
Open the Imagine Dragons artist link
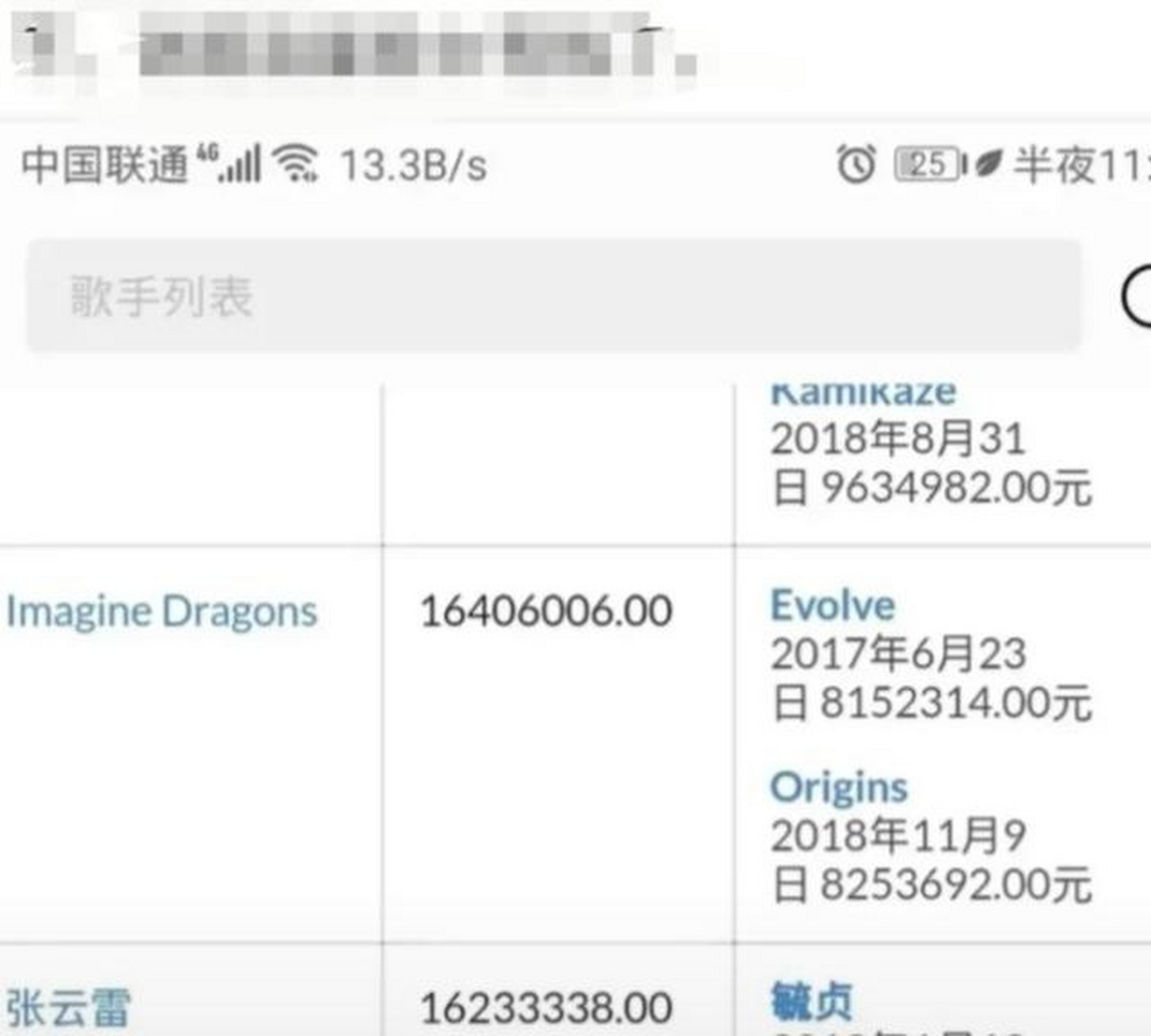coord(160,611)
